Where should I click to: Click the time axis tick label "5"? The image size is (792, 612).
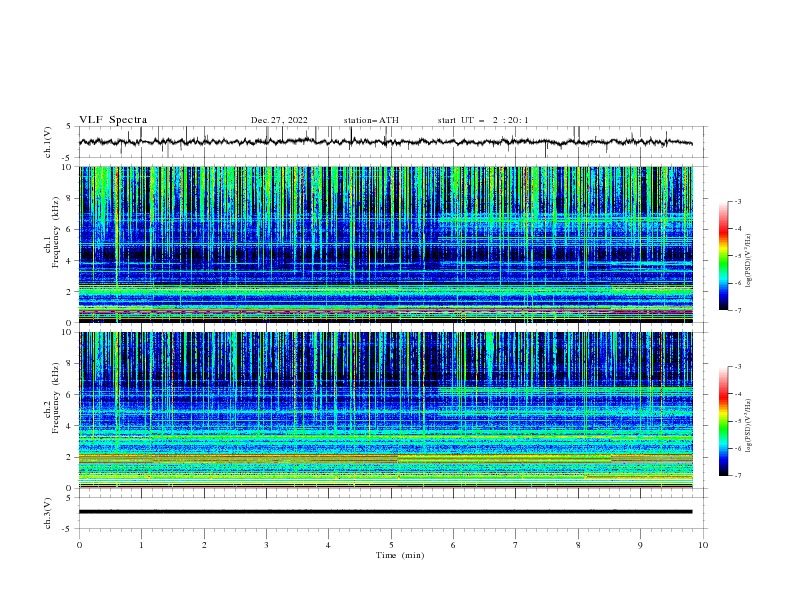pyautogui.click(x=391, y=545)
